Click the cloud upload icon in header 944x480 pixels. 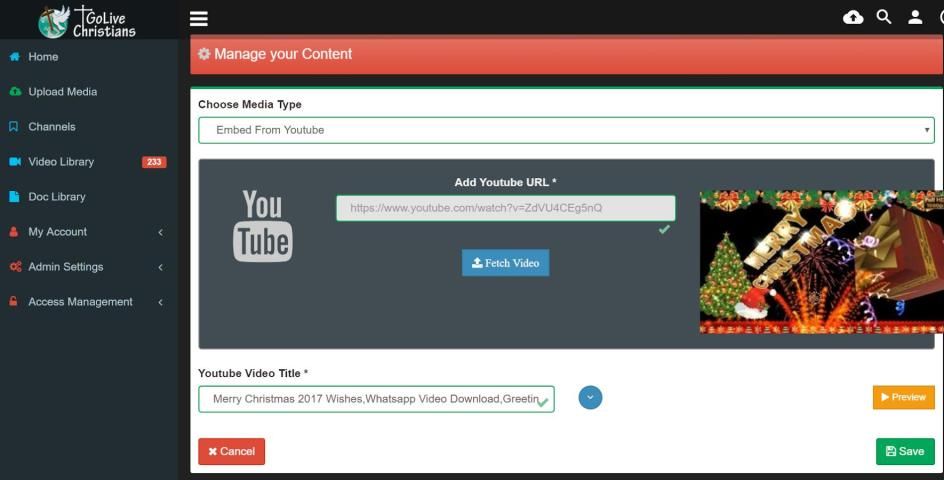853,17
